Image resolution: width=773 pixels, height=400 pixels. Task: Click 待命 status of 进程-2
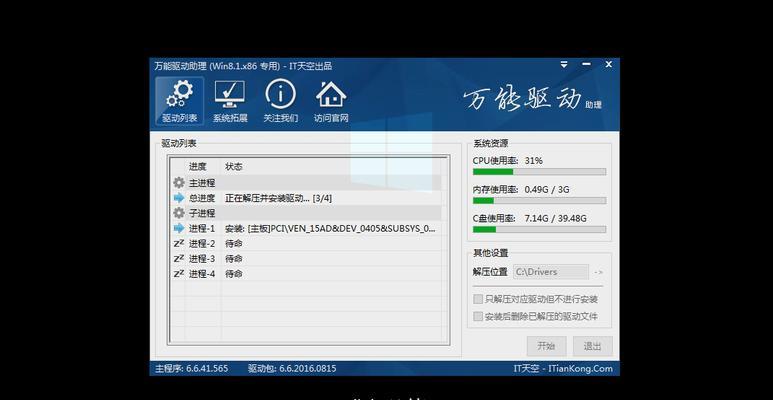click(234, 244)
